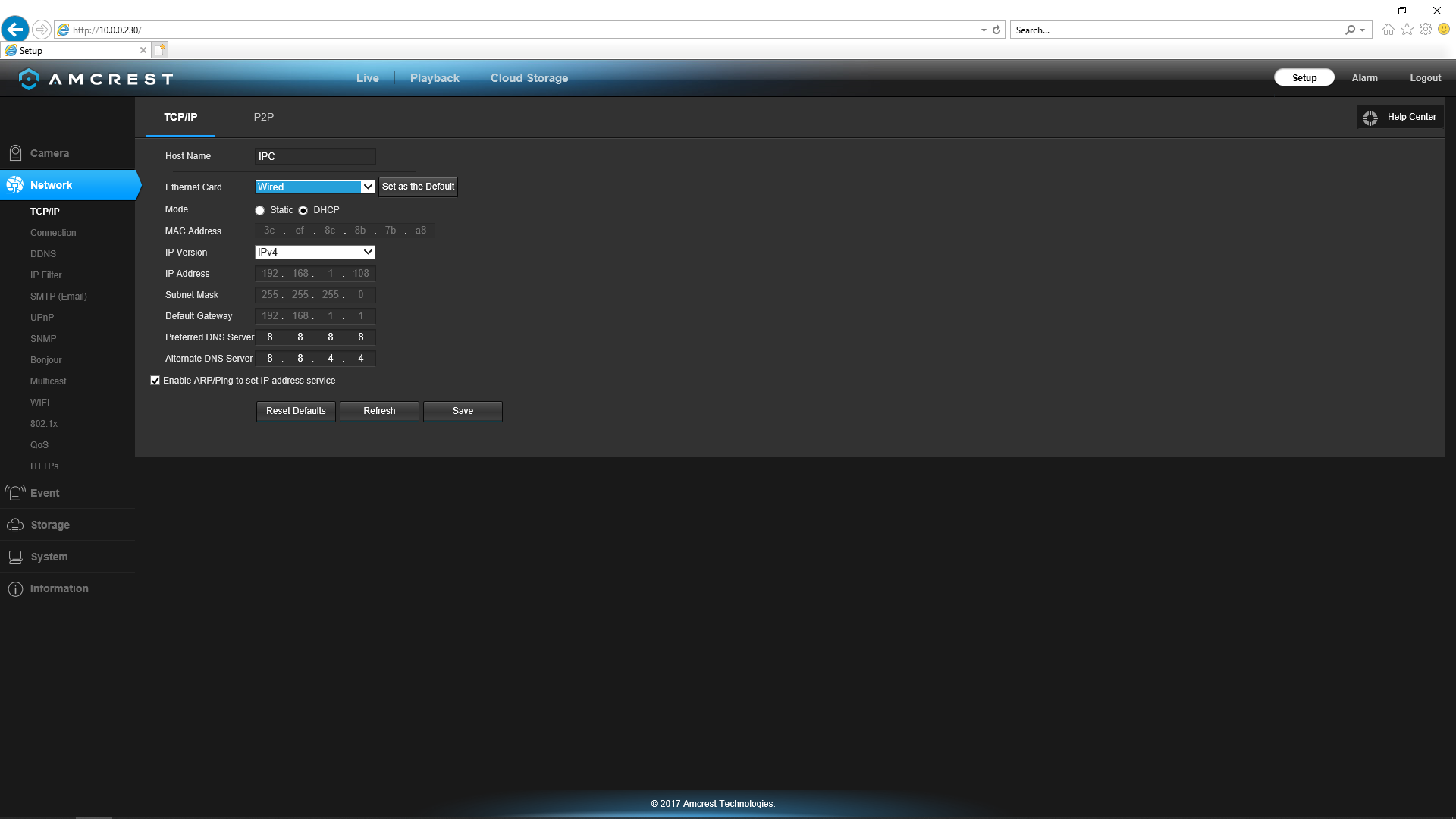
Task: Save the TCP/IP settings
Action: [463, 411]
